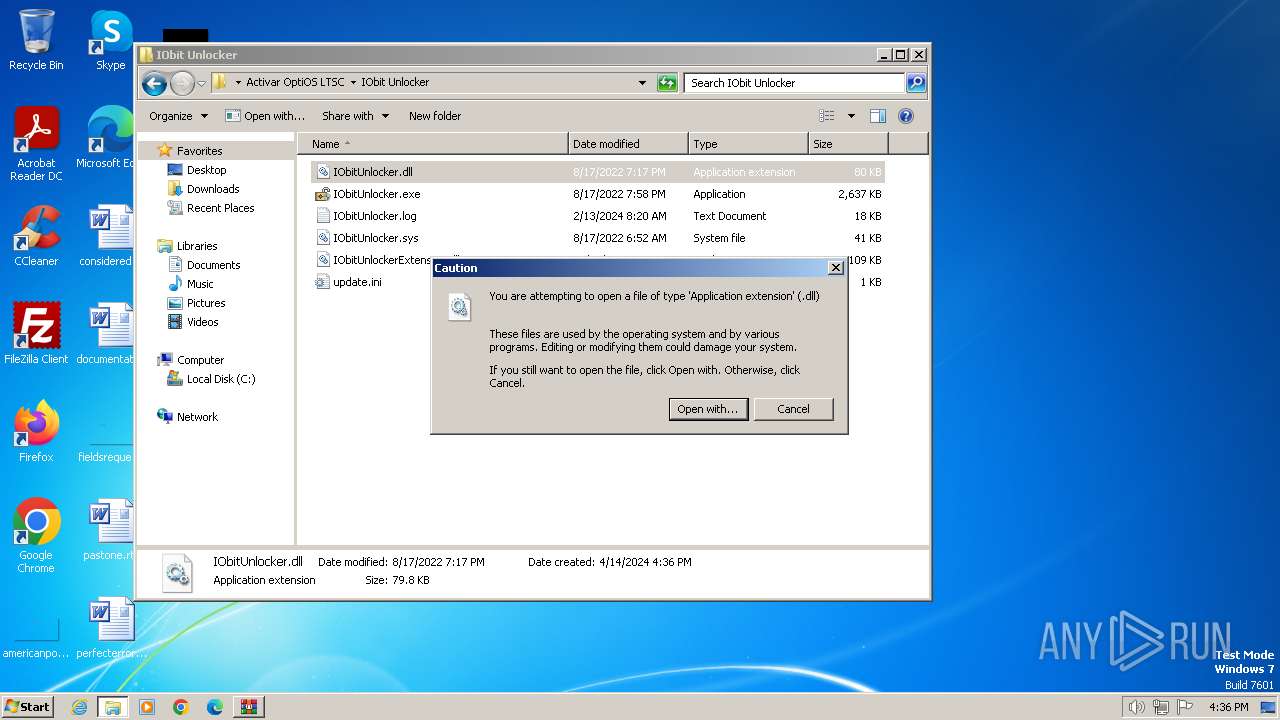
Task: Open the pastone Word document on desktop
Action: click(110, 530)
